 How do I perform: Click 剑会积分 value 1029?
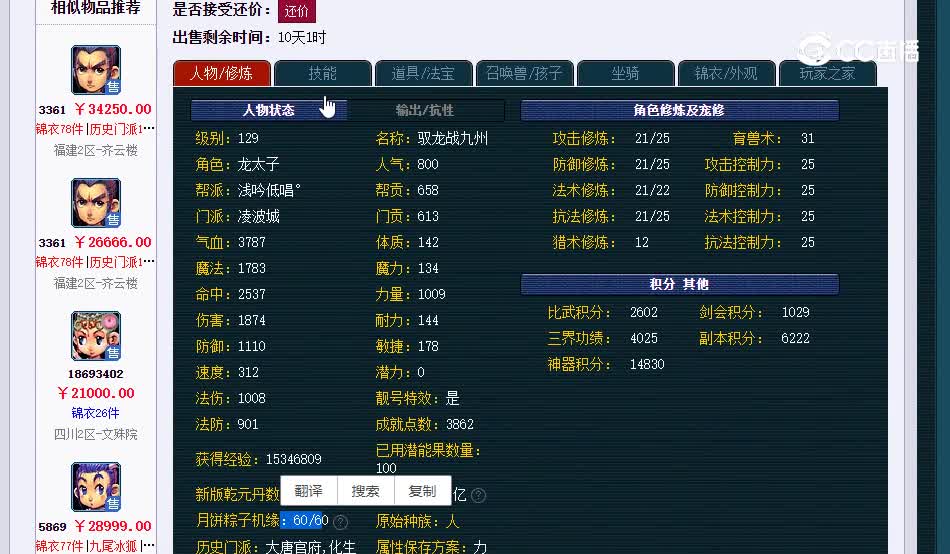[796, 312]
